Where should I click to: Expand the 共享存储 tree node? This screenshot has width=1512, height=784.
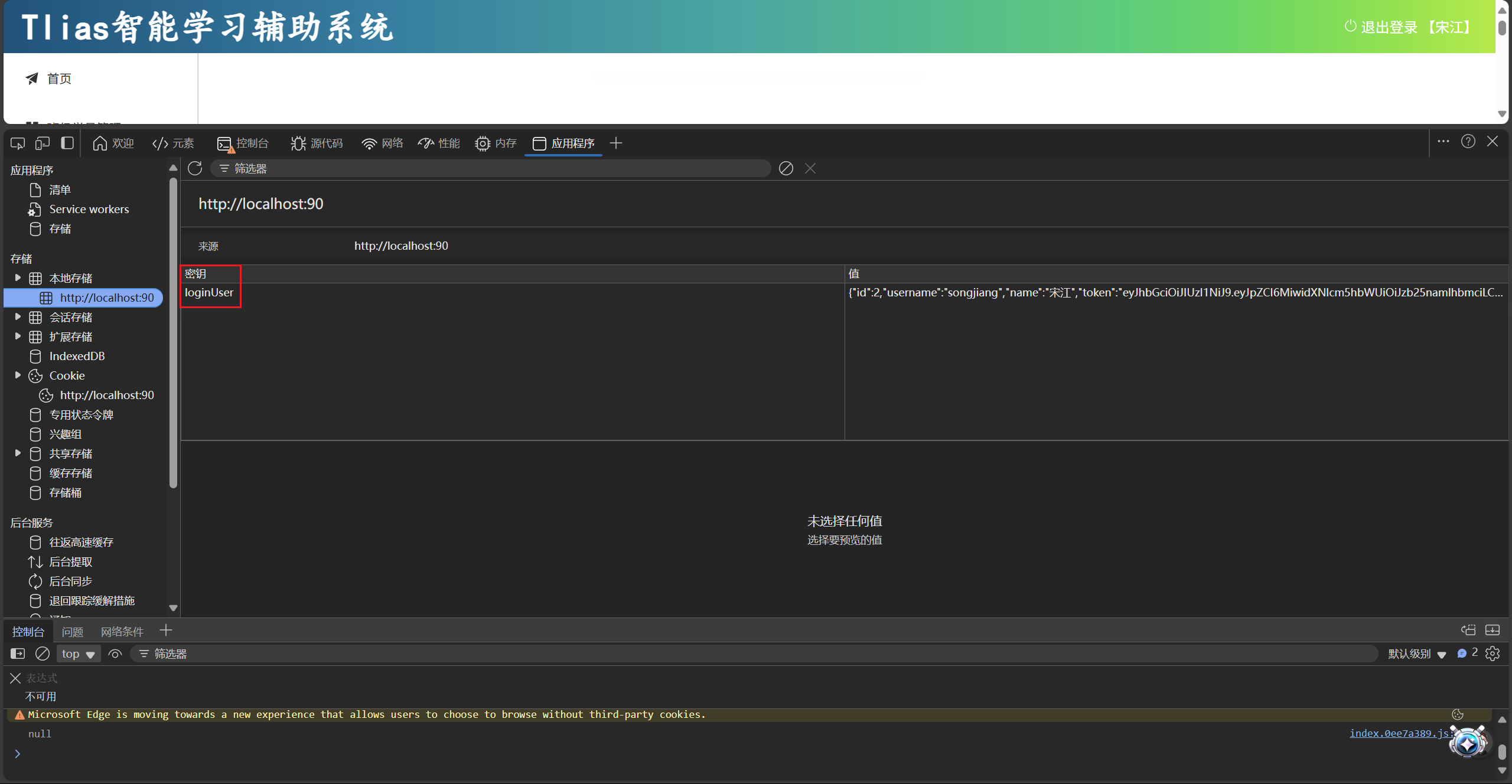click(x=18, y=453)
